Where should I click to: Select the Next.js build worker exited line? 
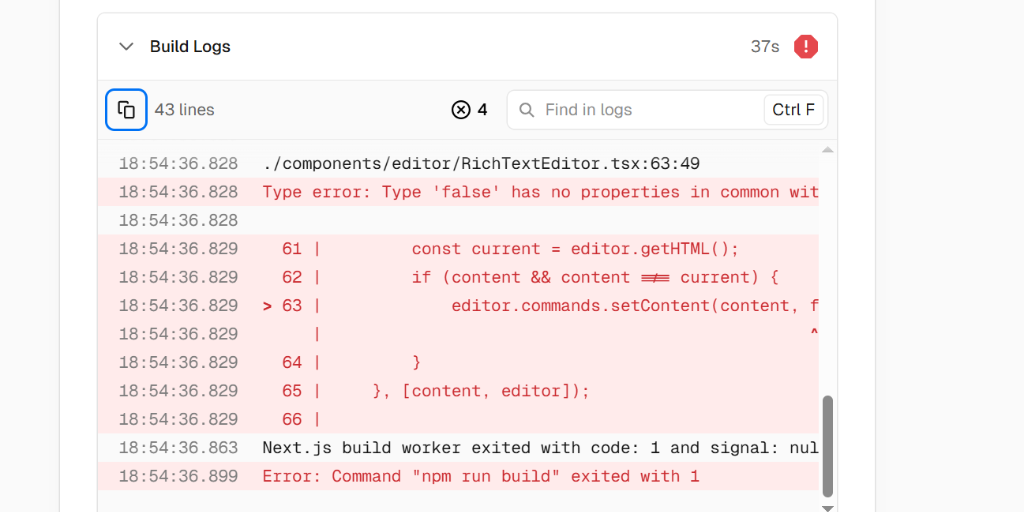(540, 447)
